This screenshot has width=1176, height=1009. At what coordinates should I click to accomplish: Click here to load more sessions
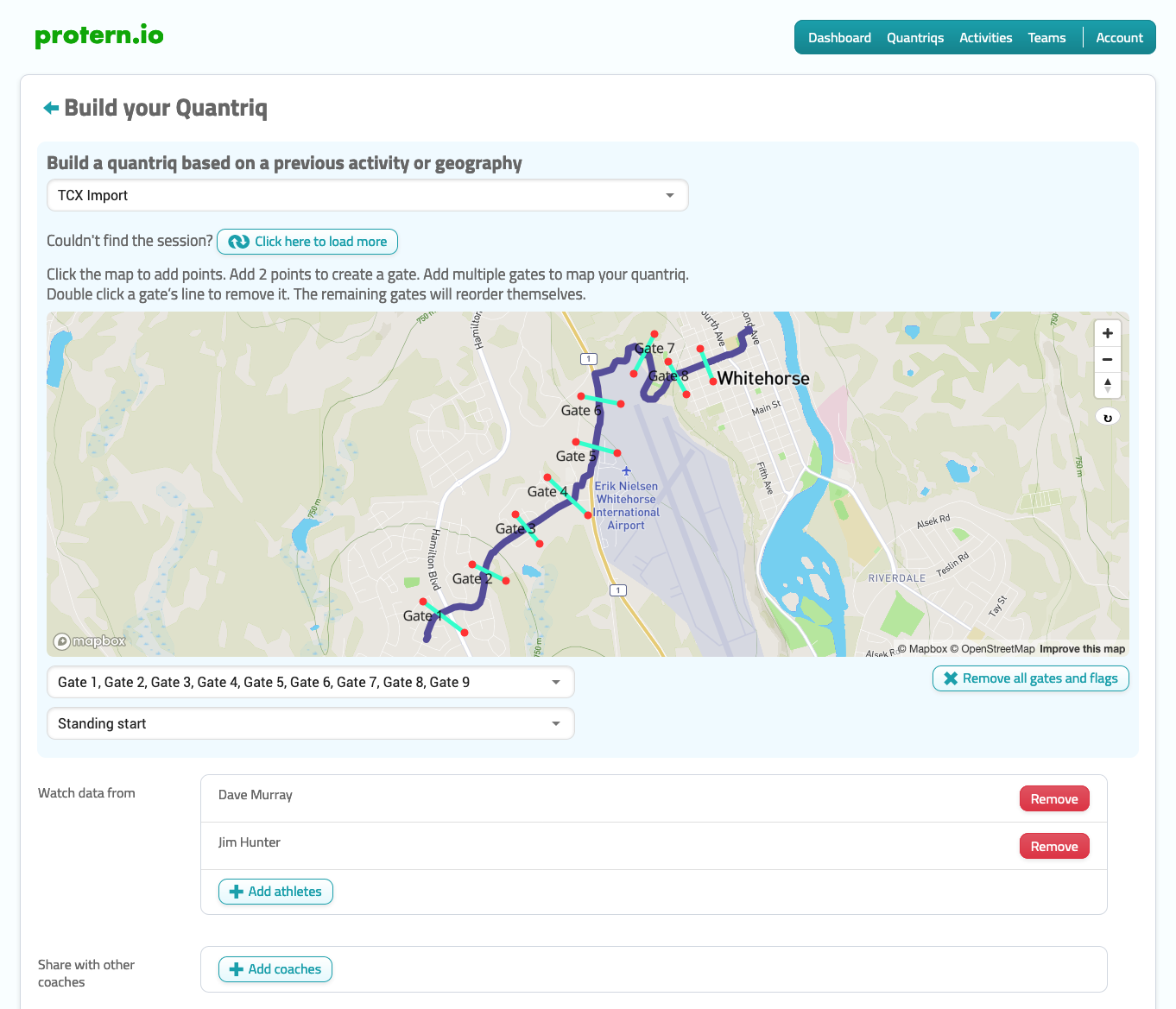click(307, 242)
